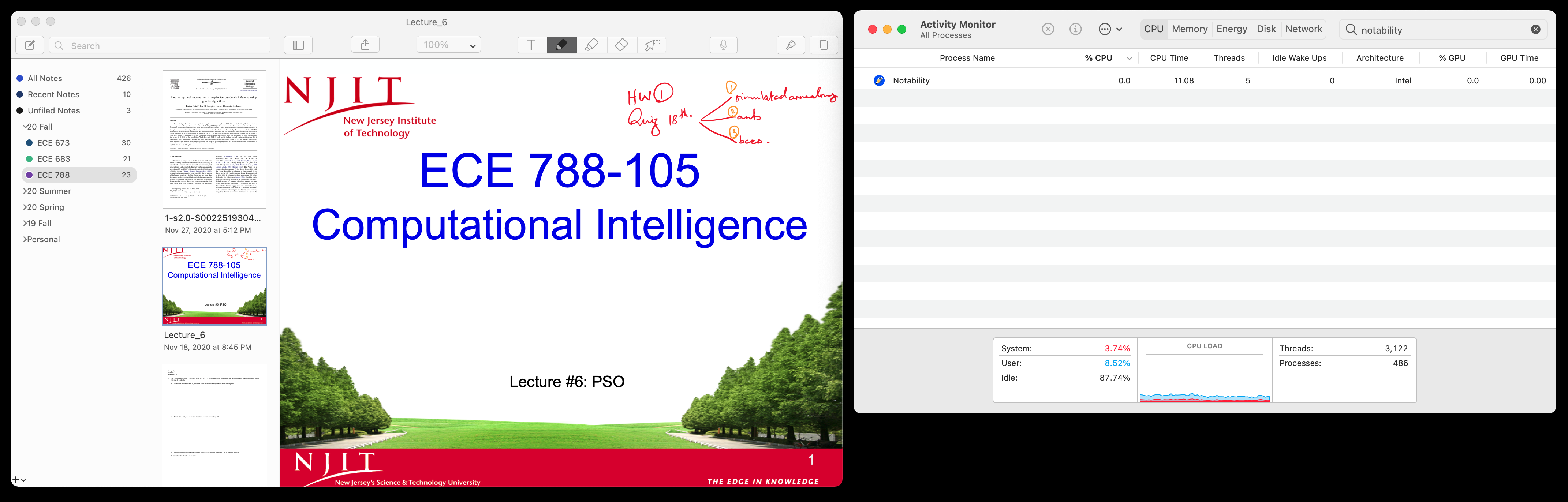Select the Eraser tool
Screen dimensions: 1568x502
(x=621, y=44)
